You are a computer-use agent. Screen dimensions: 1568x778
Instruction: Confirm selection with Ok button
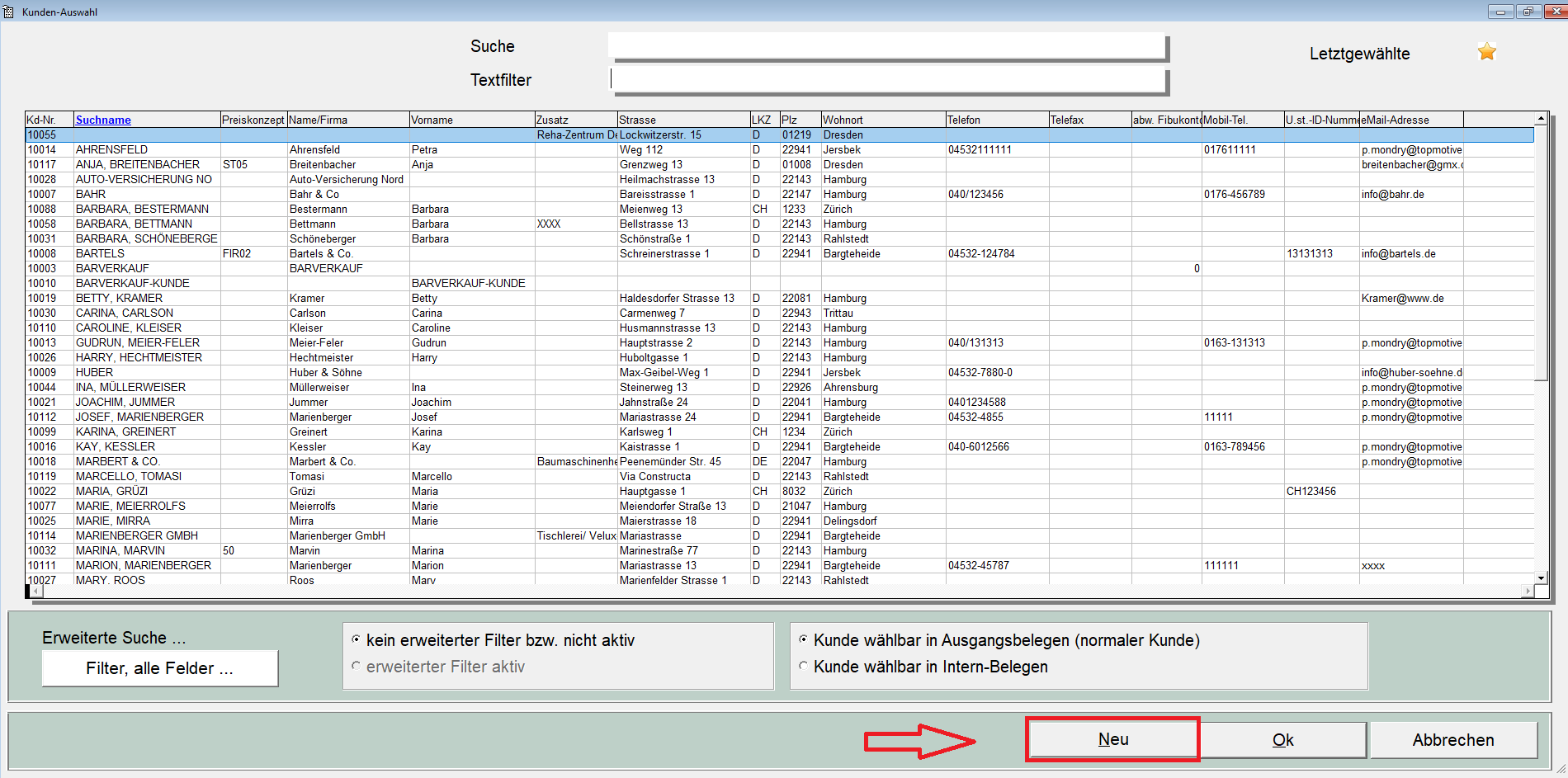1283,740
